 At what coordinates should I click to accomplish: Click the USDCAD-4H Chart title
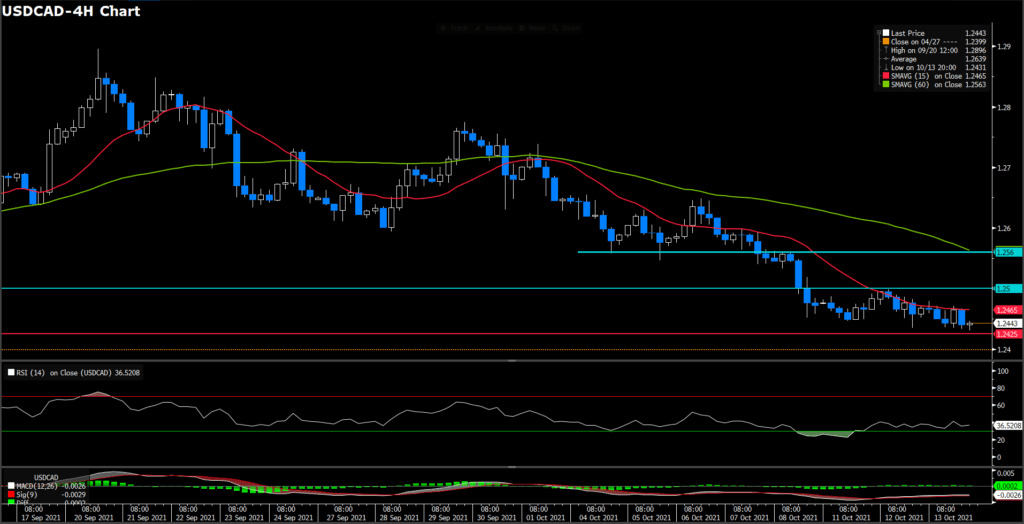[71, 11]
